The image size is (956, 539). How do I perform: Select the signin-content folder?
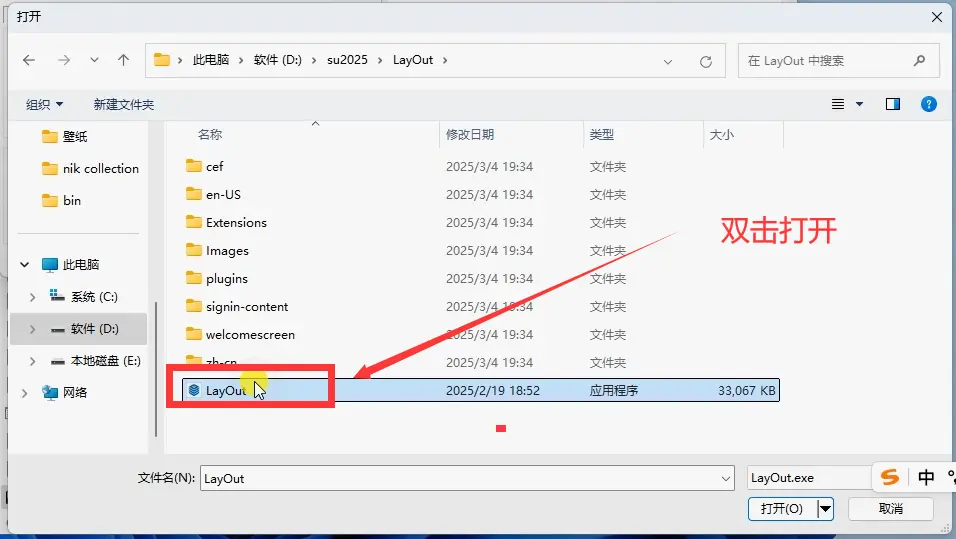tap(237, 307)
